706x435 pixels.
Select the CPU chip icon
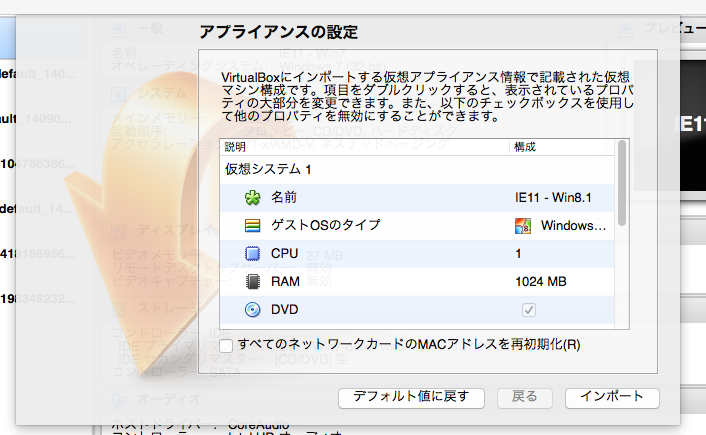pyautogui.click(x=253, y=253)
